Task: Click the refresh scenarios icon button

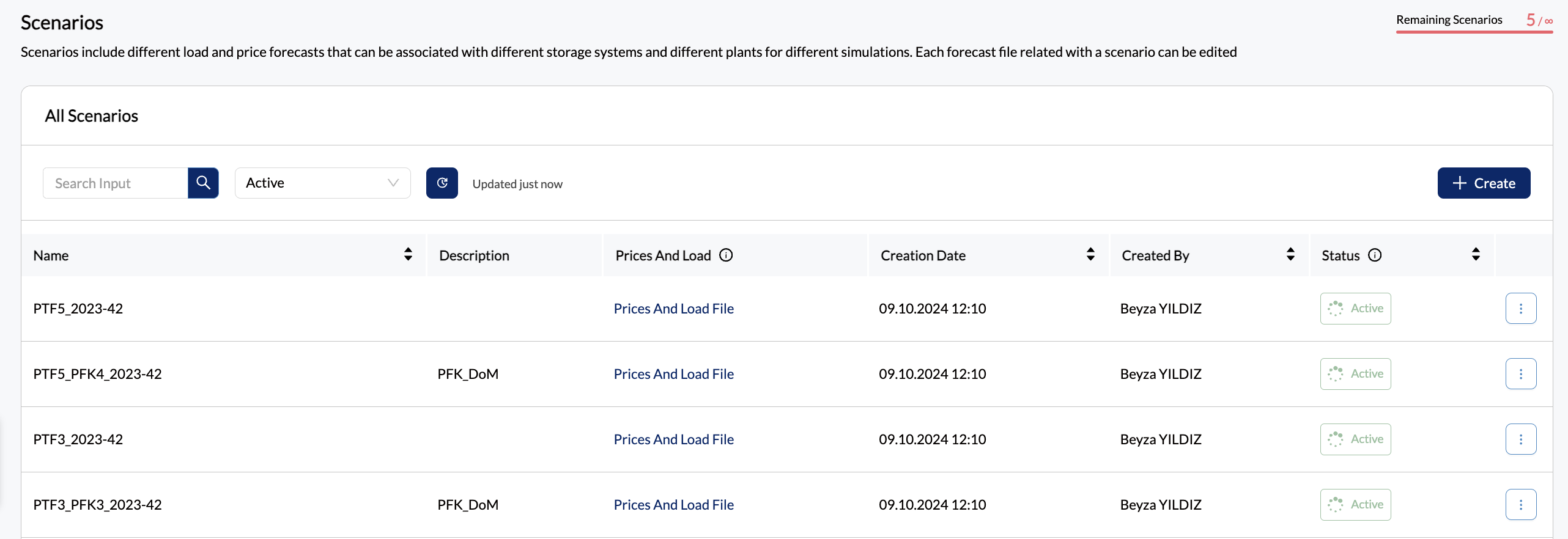Action: click(442, 183)
